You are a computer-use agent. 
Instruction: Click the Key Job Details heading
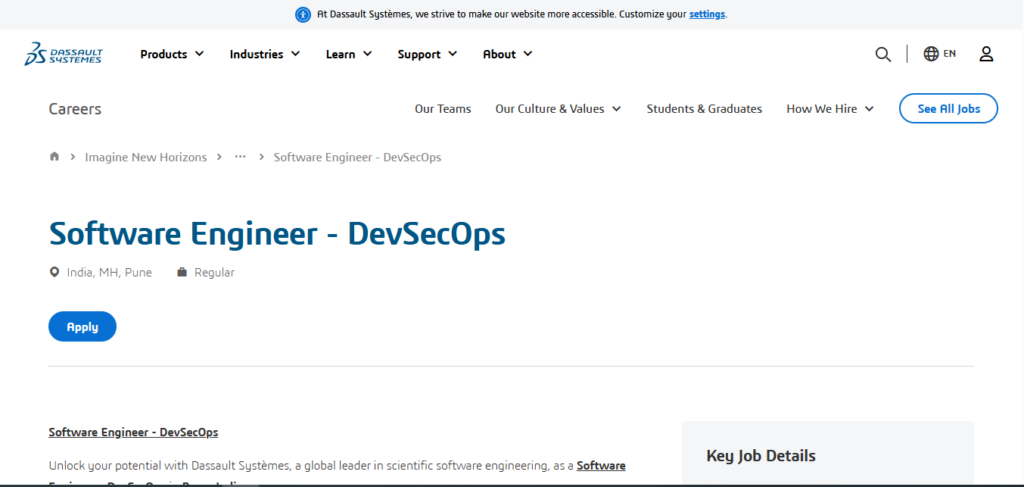coord(761,456)
